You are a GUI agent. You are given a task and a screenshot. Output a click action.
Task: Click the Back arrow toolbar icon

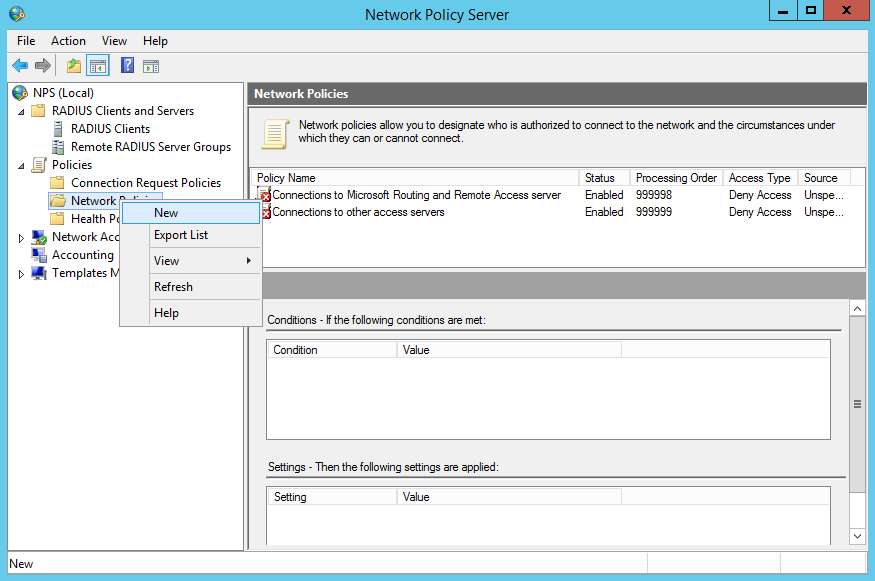(x=20, y=66)
